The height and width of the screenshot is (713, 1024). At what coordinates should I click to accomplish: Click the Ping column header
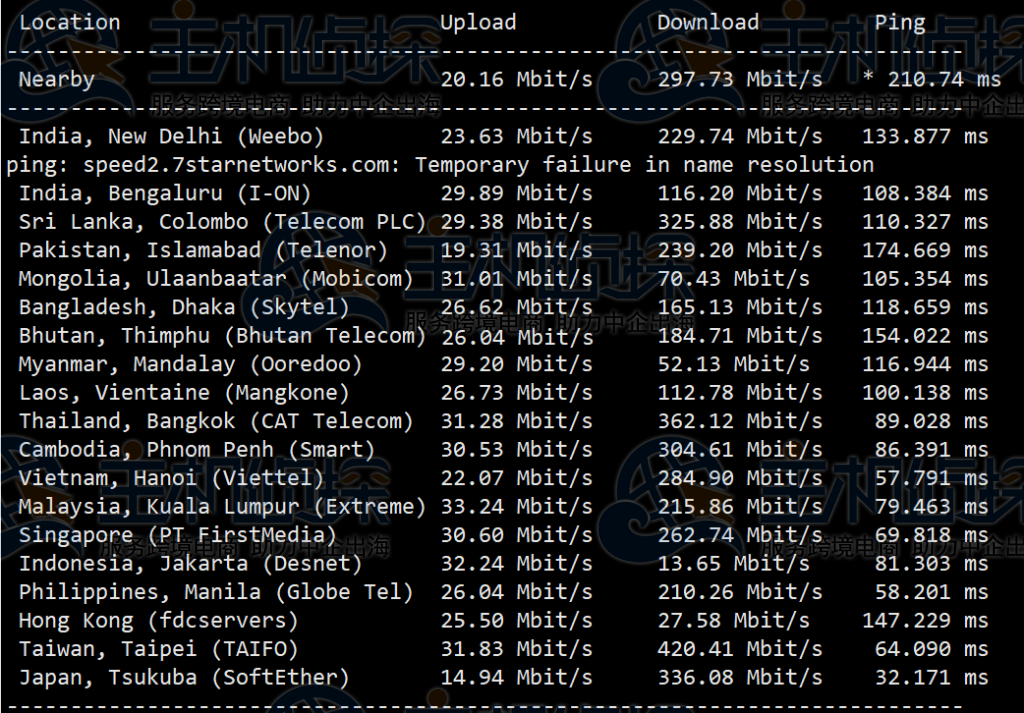900,24
